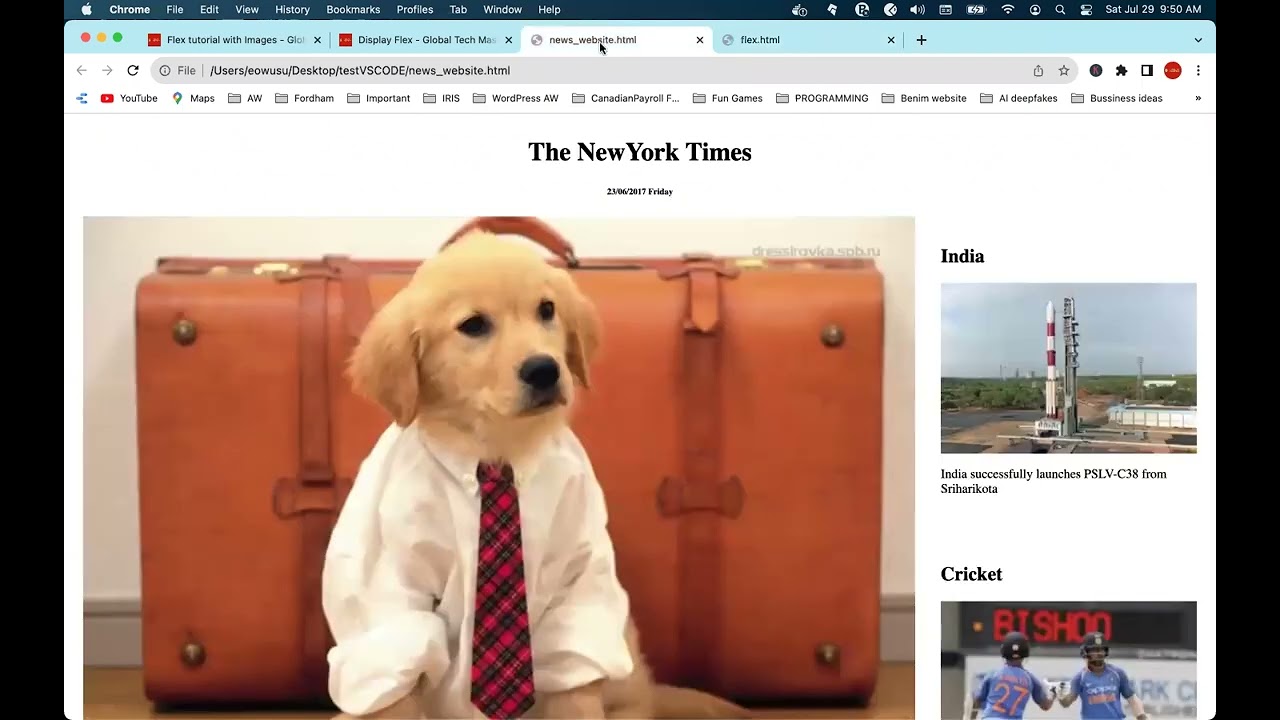
Task: Open the WordPress AW bookmarks folder
Action: (515, 98)
